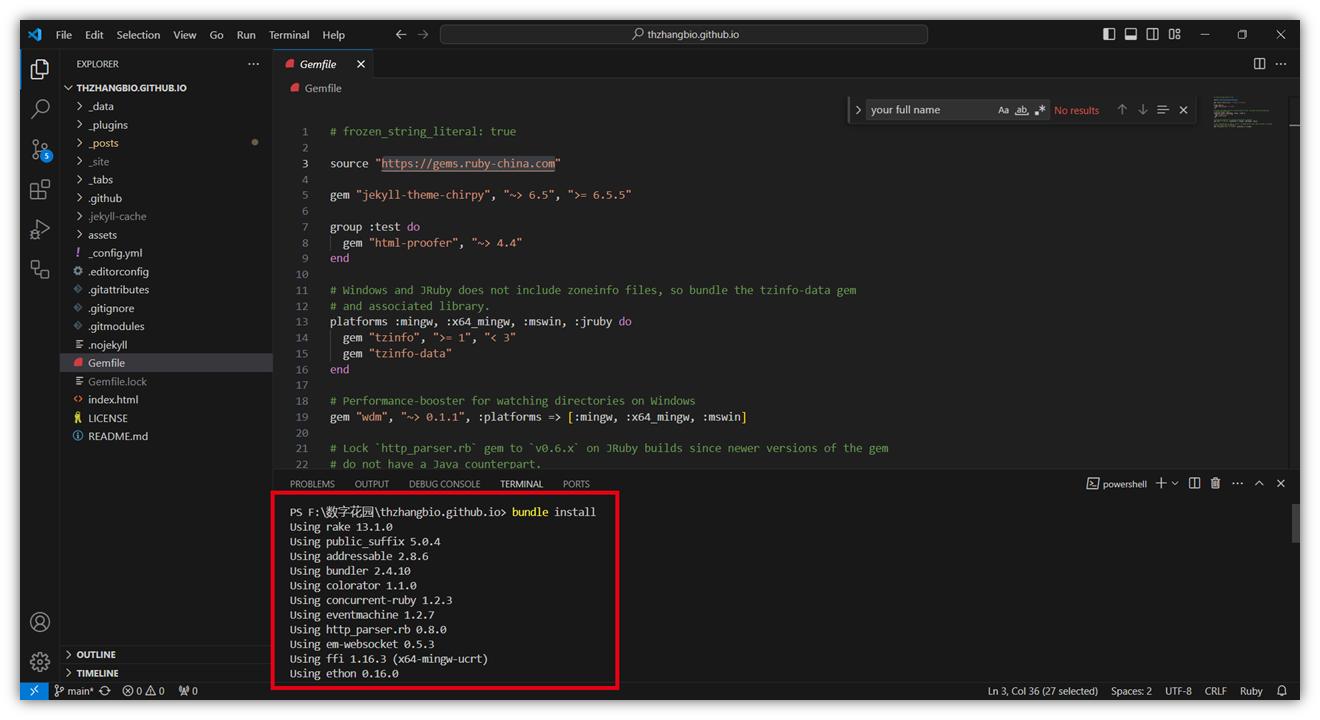Switch to the OUTPUT panel tab
Screen dimensions: 1320x720
point(372,484)
